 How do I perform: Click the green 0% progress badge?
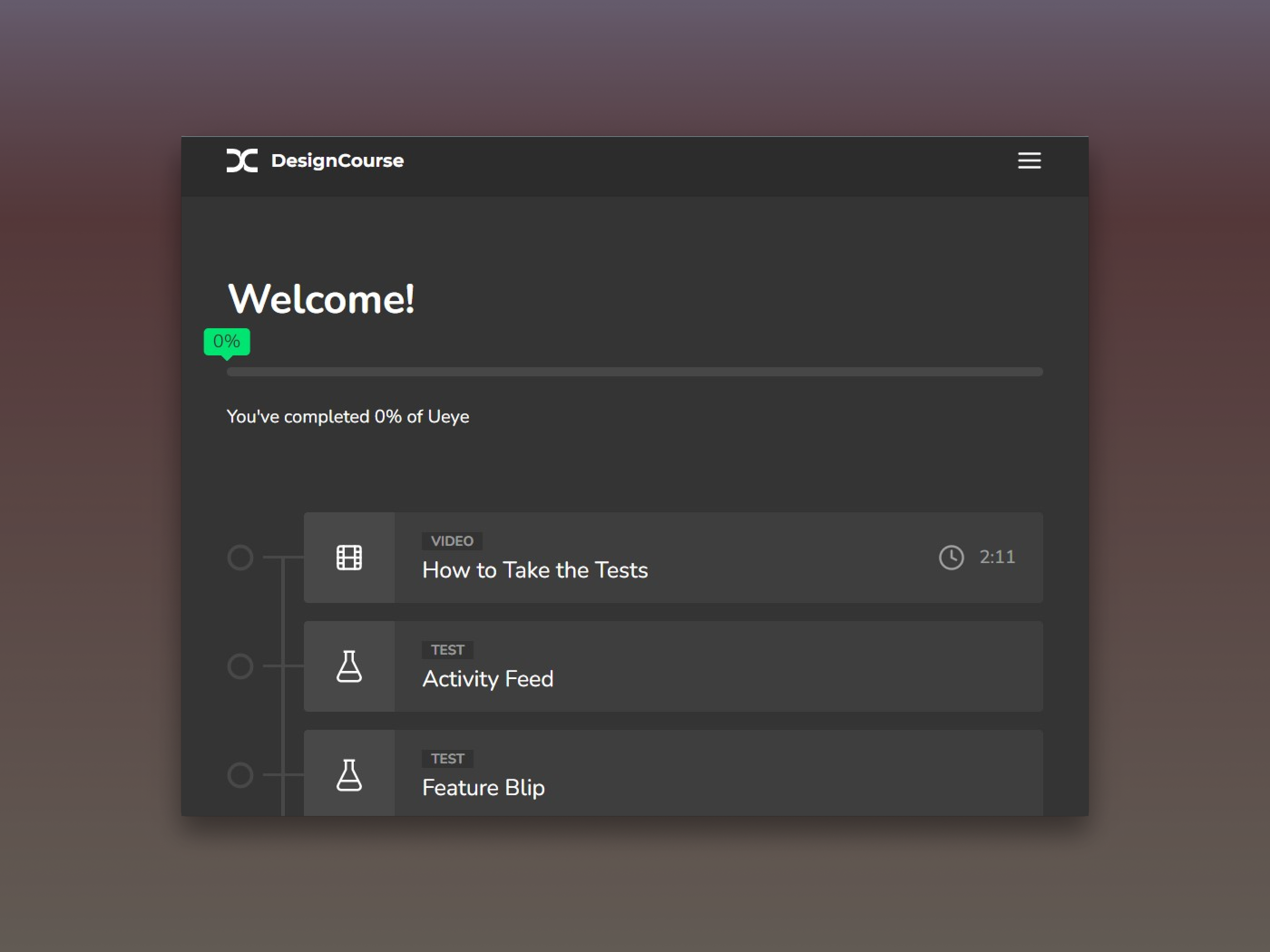click(x=227, y=340)
